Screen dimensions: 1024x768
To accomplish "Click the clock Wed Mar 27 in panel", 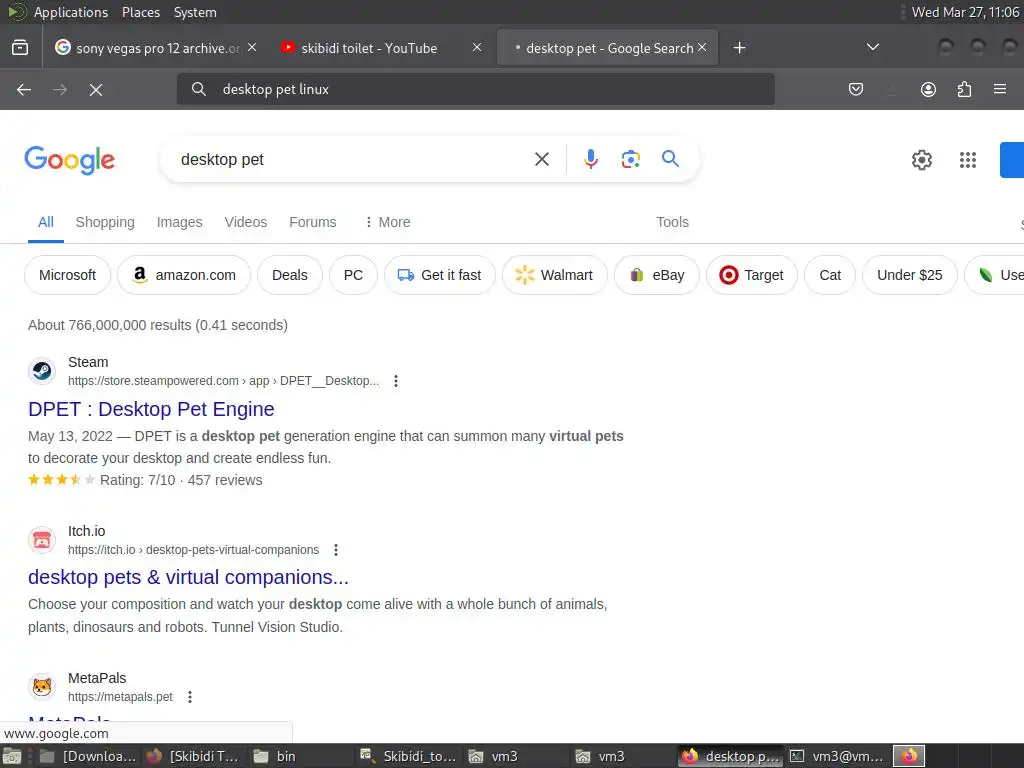I will click(965, 12).
